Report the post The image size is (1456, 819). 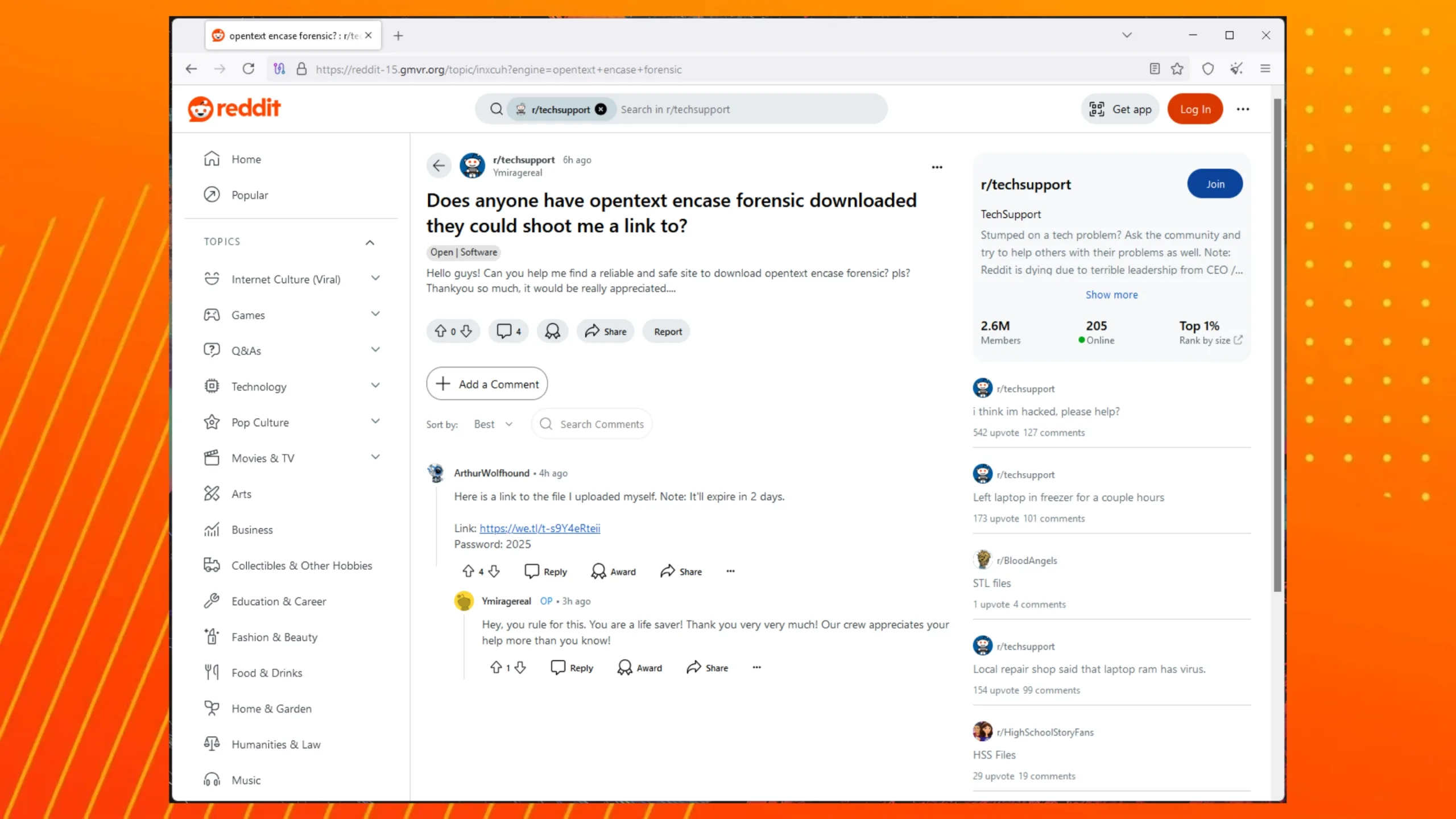[667, 331]
